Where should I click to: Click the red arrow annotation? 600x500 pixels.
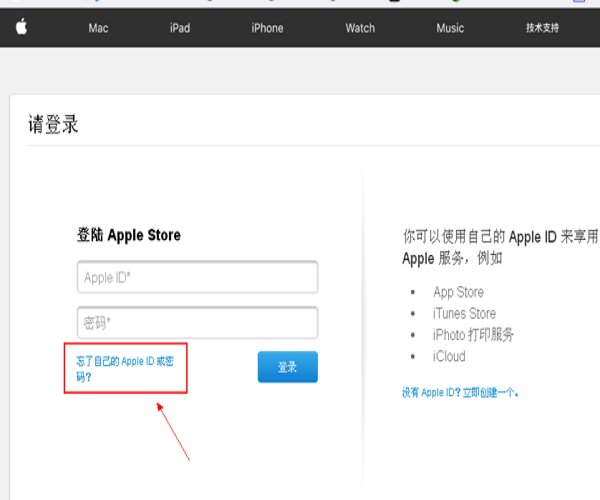click(173, 430)
